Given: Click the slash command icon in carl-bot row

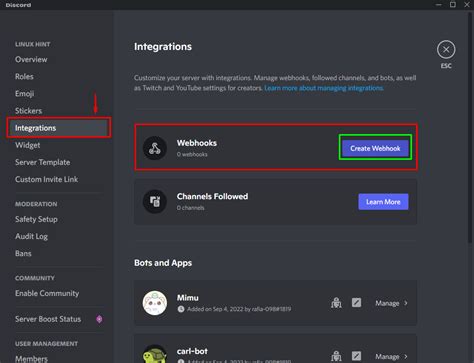Looking at the screenshot, I should pyautogui.click(x=356, y=356).
